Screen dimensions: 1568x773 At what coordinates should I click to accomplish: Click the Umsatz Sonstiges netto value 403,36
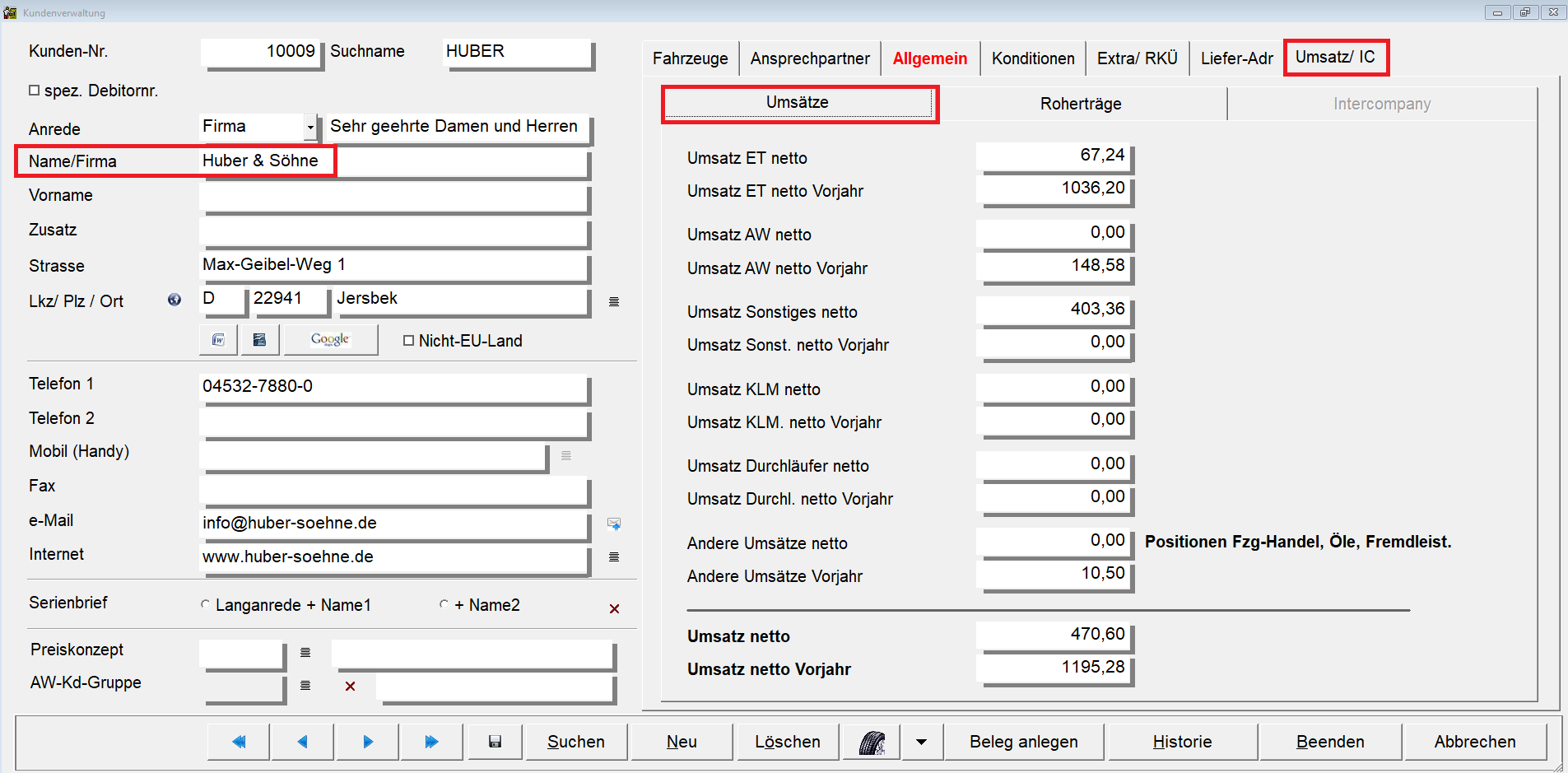pos(1054,310)
